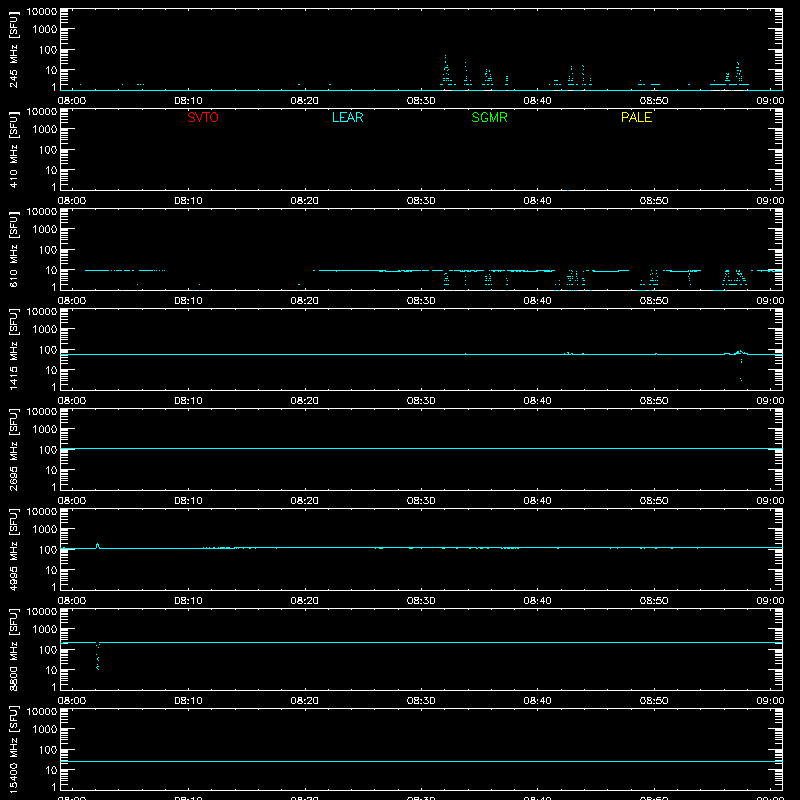Viewport: 800px width, 800px height.
Task: Click the 245 MHz [SFU] axis label
Action: [x=13, y=50]
